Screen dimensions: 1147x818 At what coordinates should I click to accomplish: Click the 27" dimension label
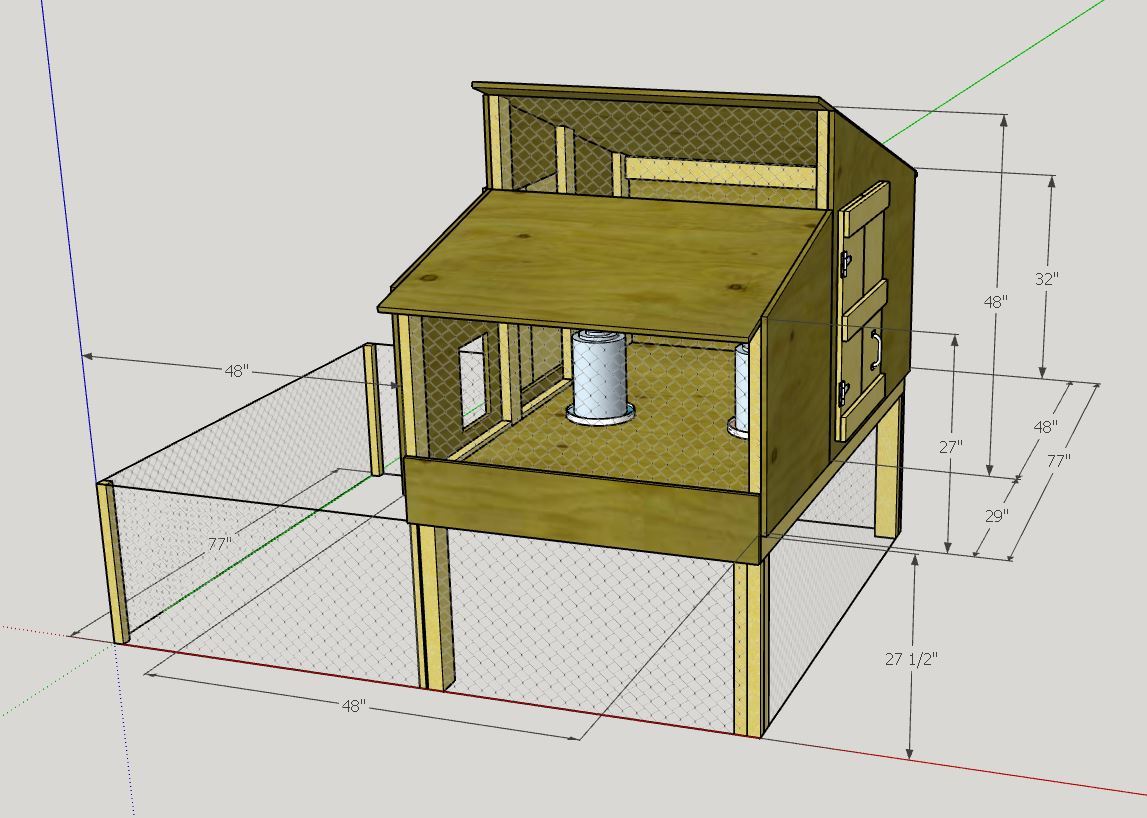(x=951, y=446)
